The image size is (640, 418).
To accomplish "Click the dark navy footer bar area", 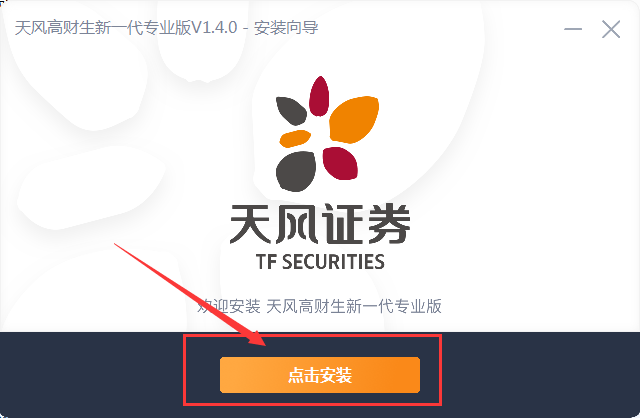I will coord(320,375).
